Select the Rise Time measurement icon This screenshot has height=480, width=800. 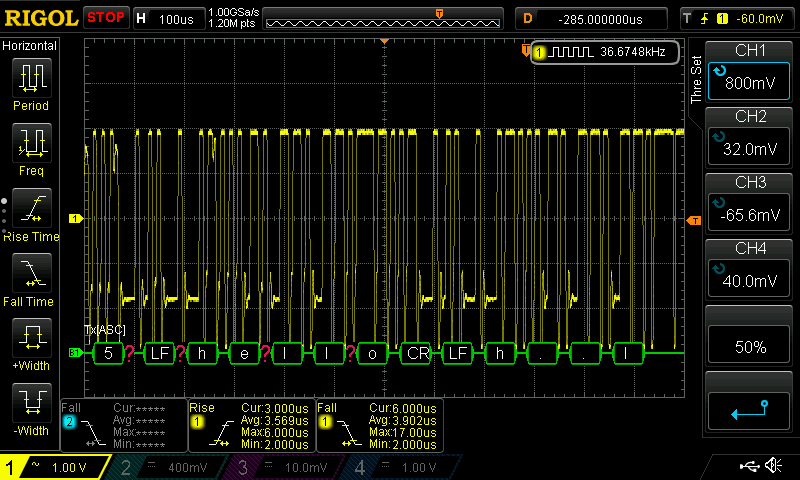point(32,208)
